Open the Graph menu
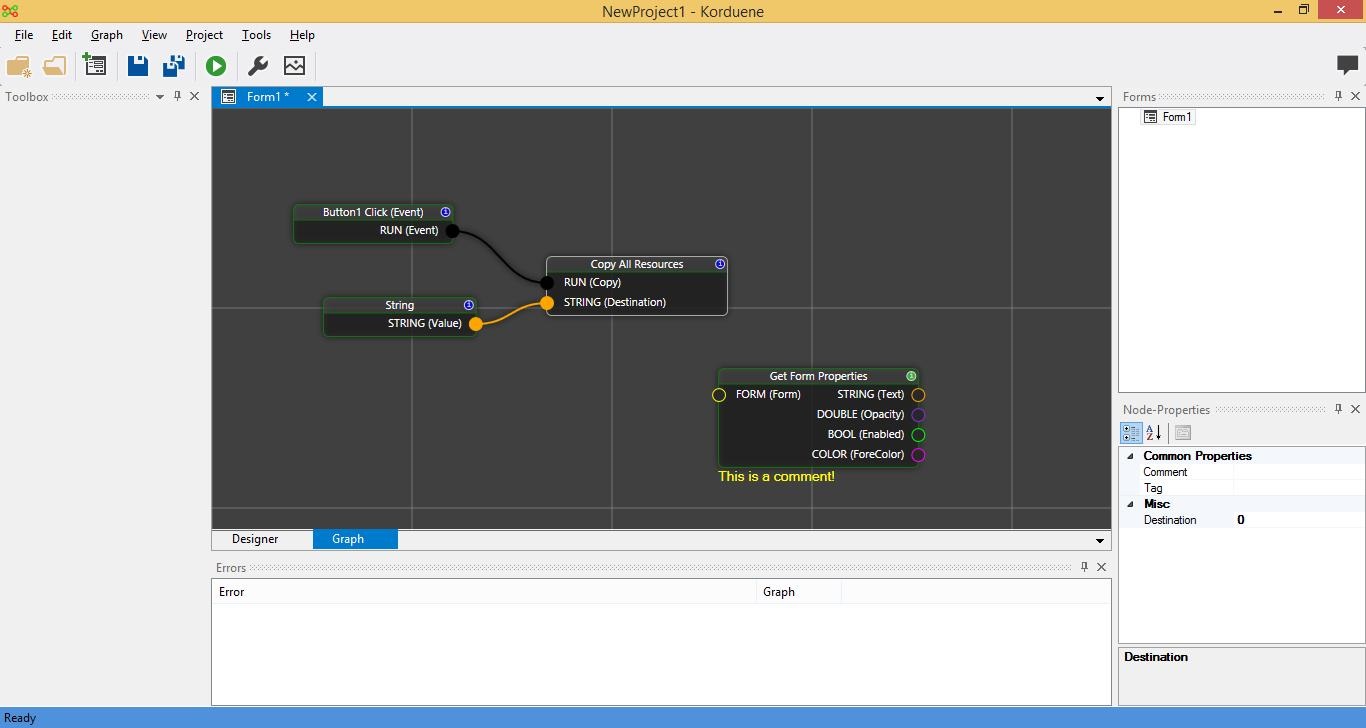Image resolution: width=1366 pixels, height=728 pixels. (x=106, y=35)
